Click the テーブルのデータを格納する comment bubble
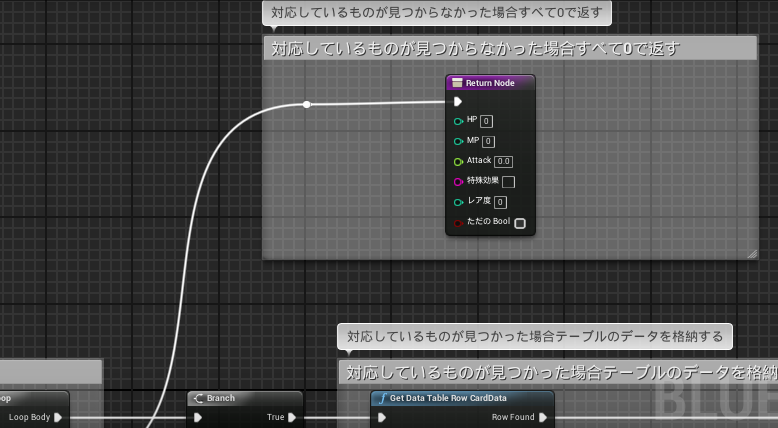This screenshot has width=778, height=428. [535, 337]
